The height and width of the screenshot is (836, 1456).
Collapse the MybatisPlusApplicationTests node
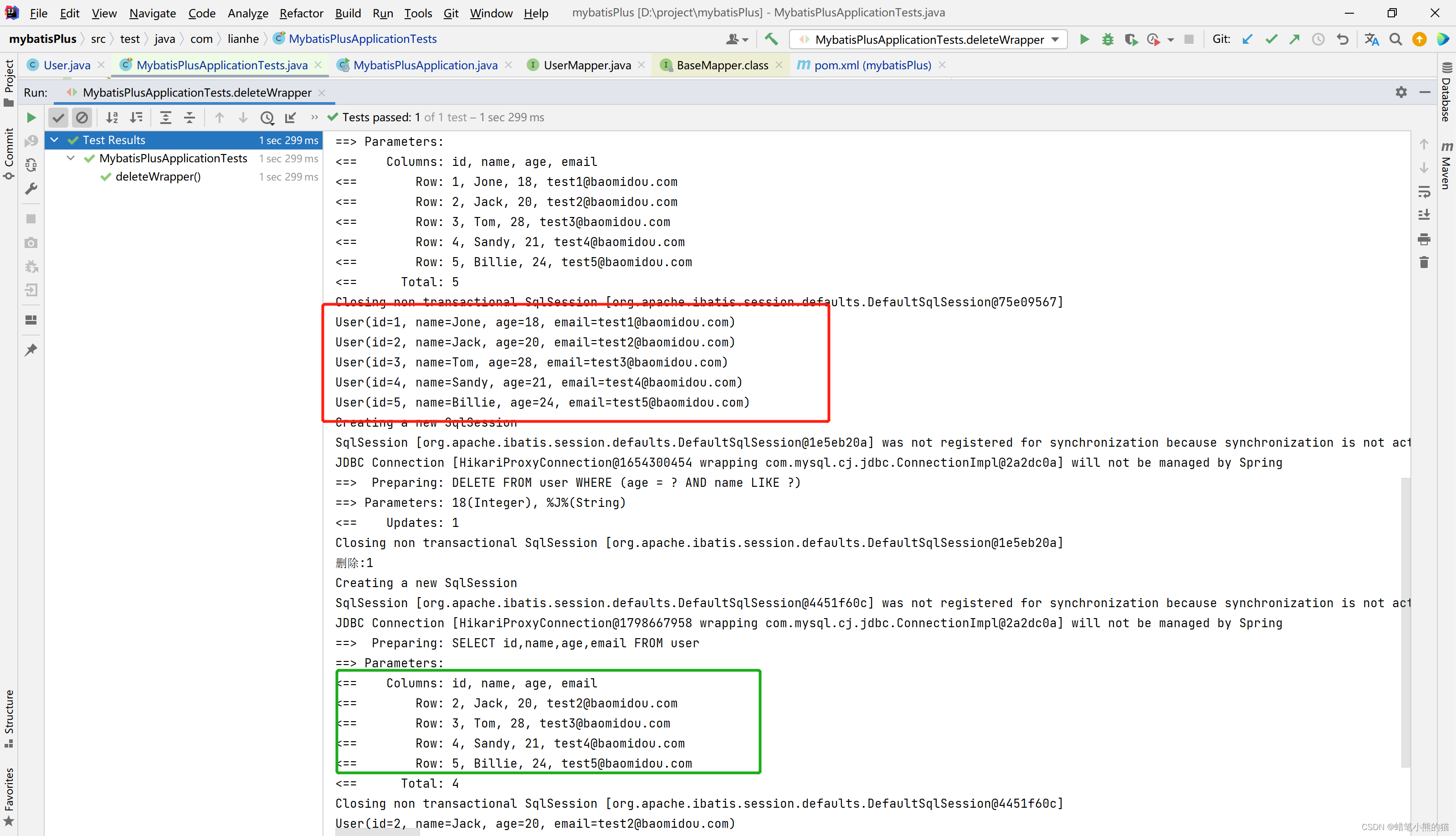pos(70,159)
